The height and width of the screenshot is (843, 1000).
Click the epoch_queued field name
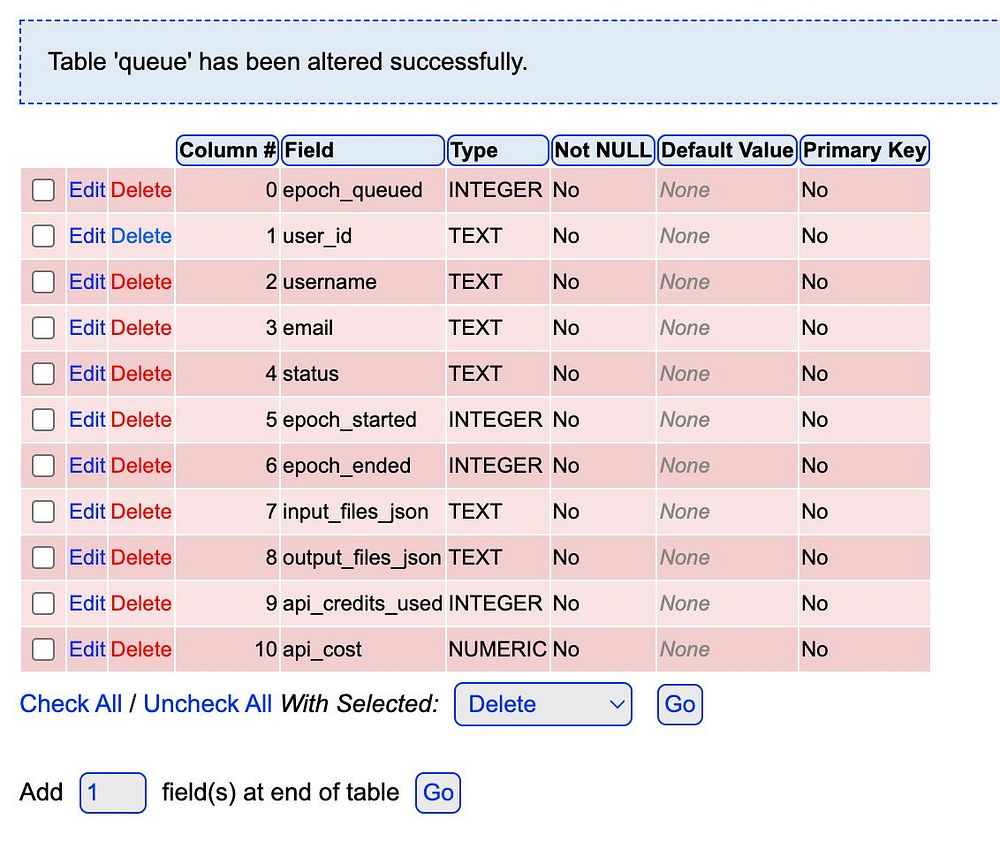[353, 190]
